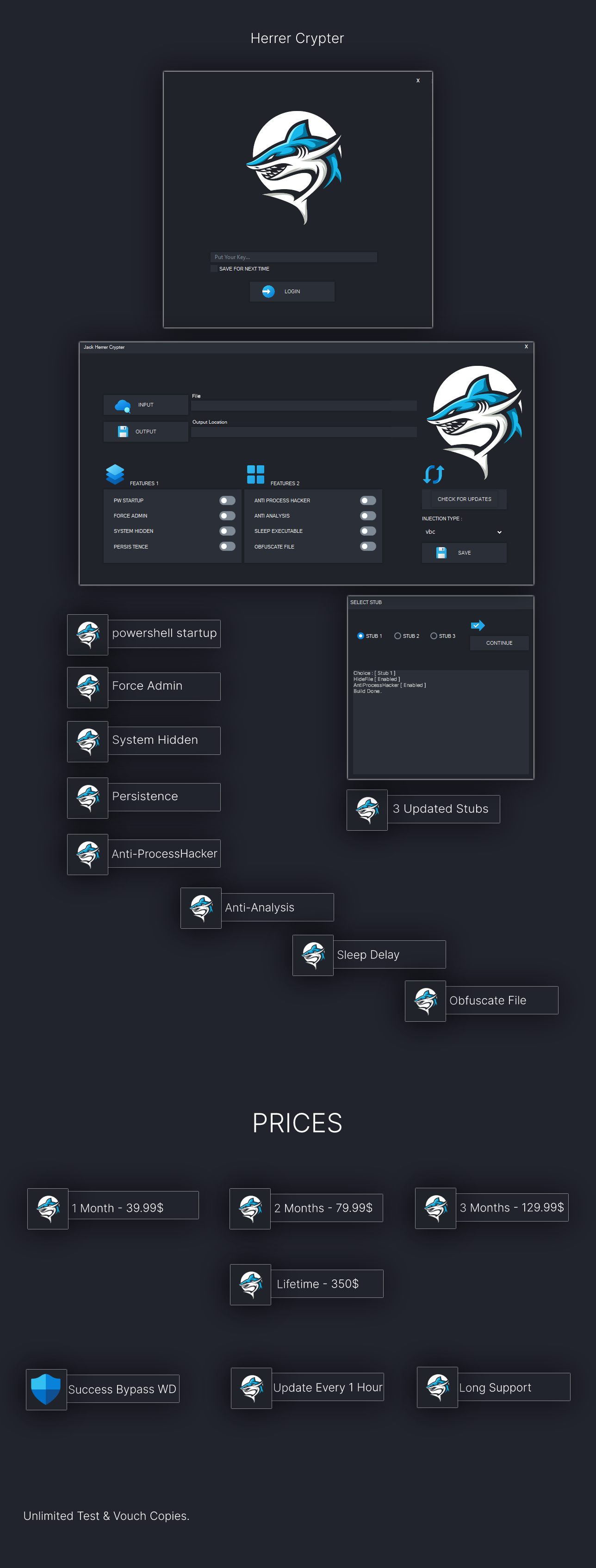
Task: Select the Stub 2 radio button
Action: coord(397,636)
